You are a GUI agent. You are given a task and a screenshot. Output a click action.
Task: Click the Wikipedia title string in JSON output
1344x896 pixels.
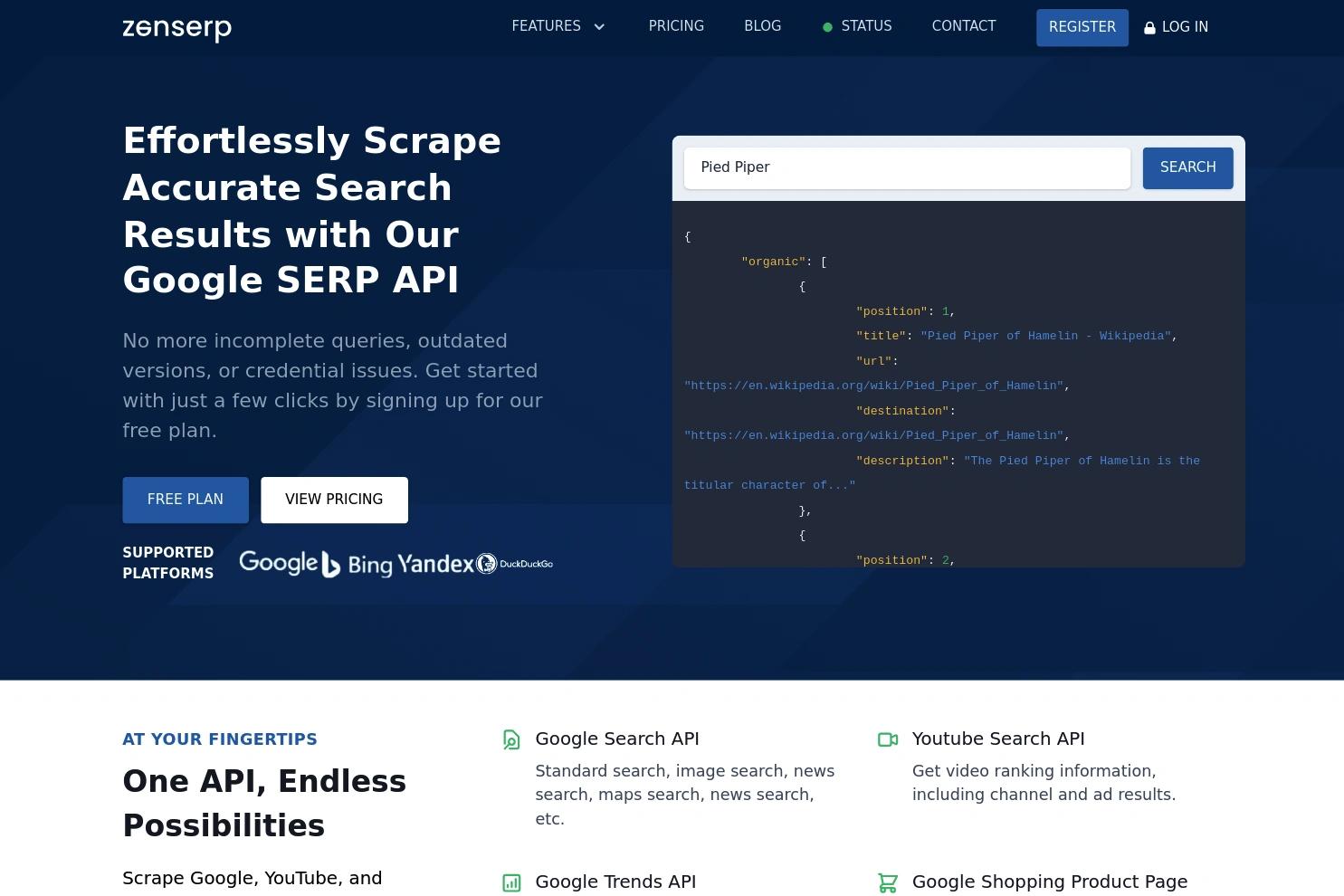1045,336
